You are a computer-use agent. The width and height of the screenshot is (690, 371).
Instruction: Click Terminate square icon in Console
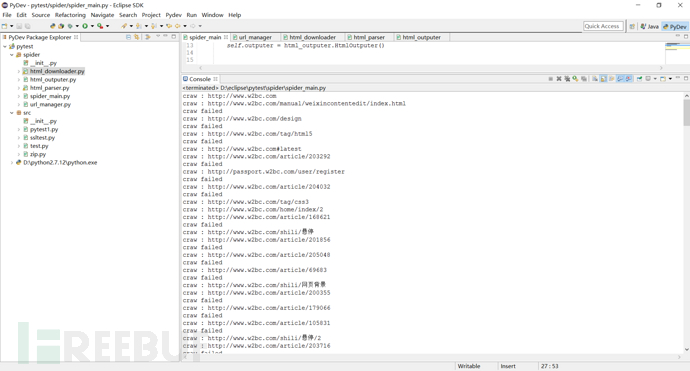pos(551,79)
